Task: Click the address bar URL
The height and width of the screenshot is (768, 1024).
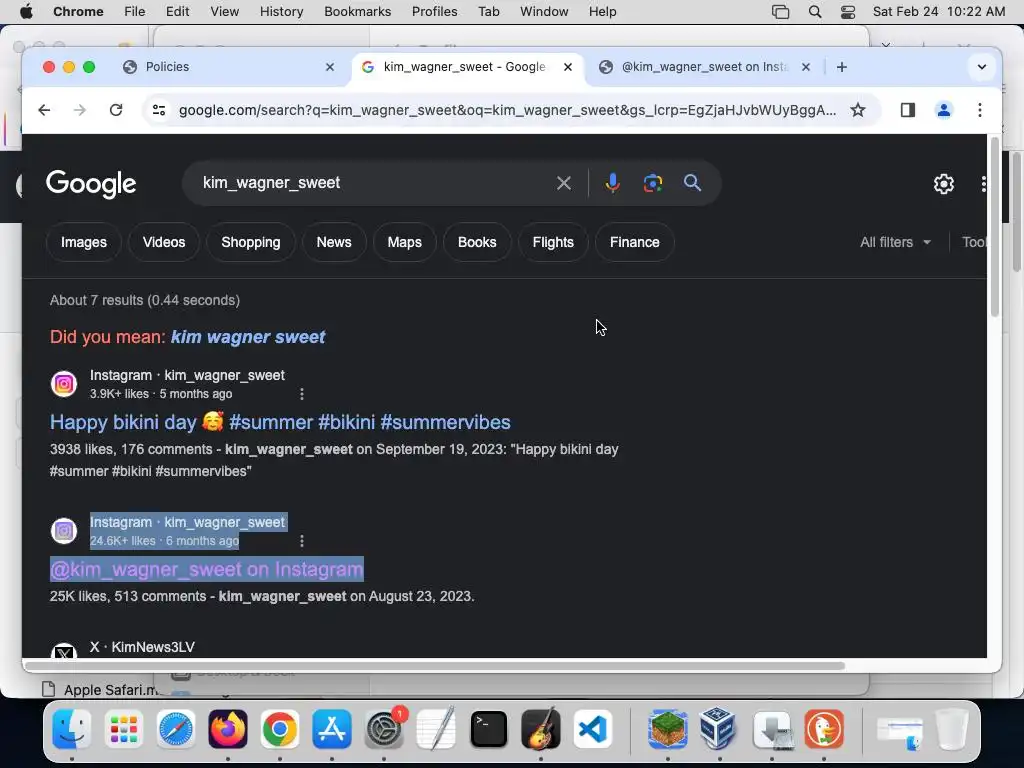Action: (507, 110)
